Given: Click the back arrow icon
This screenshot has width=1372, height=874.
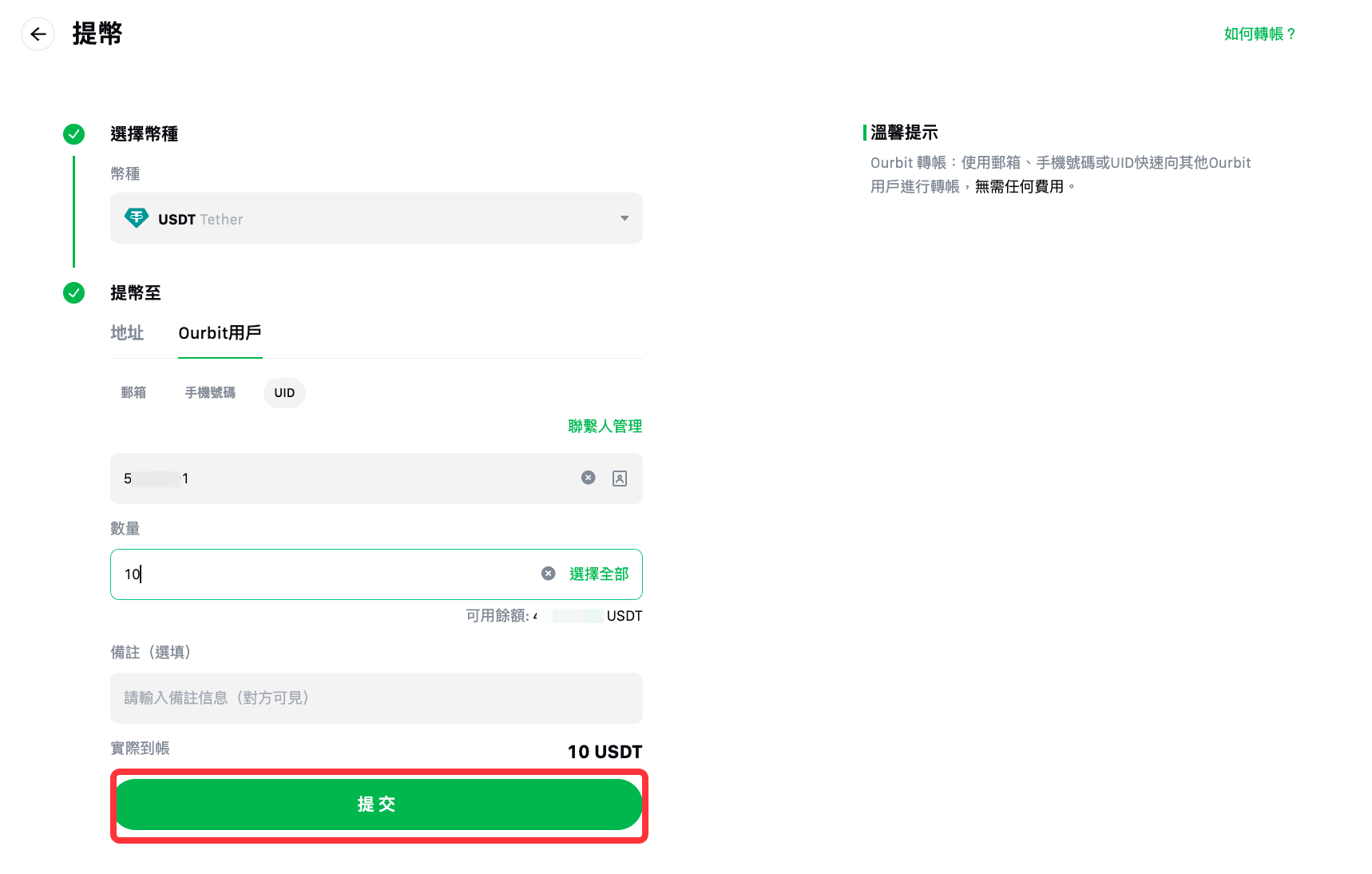Looking at the screenshot, I should [38, 34].
